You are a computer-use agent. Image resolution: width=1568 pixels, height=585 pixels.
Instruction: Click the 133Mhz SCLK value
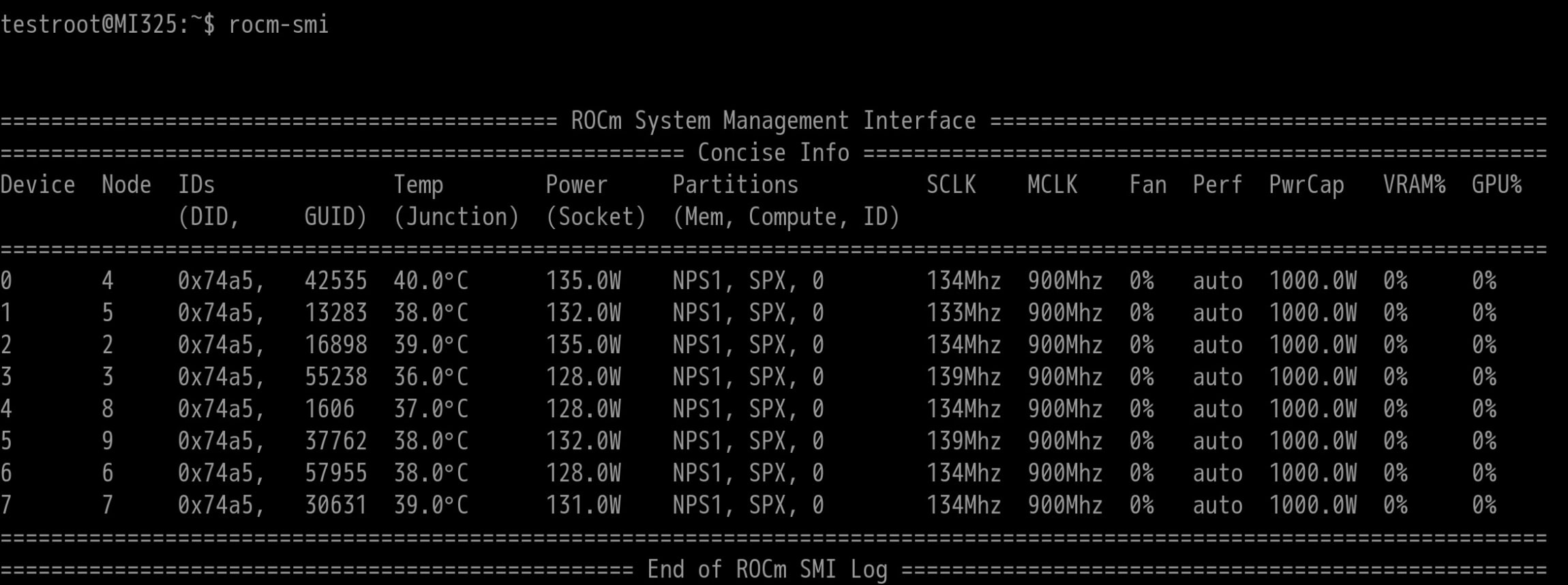pos(963,313)
